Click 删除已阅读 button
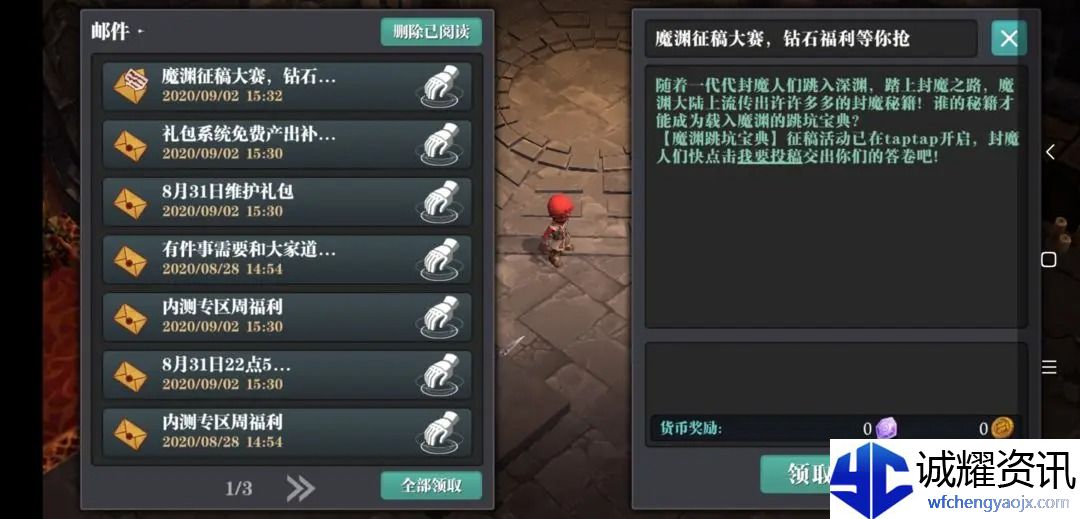This screenshot has height=519, width=1080. (431, 32)
